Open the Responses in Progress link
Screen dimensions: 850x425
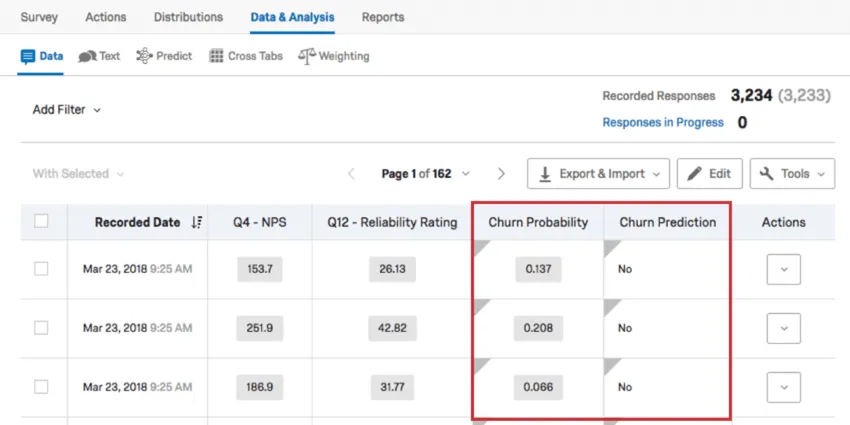[662, 122]
